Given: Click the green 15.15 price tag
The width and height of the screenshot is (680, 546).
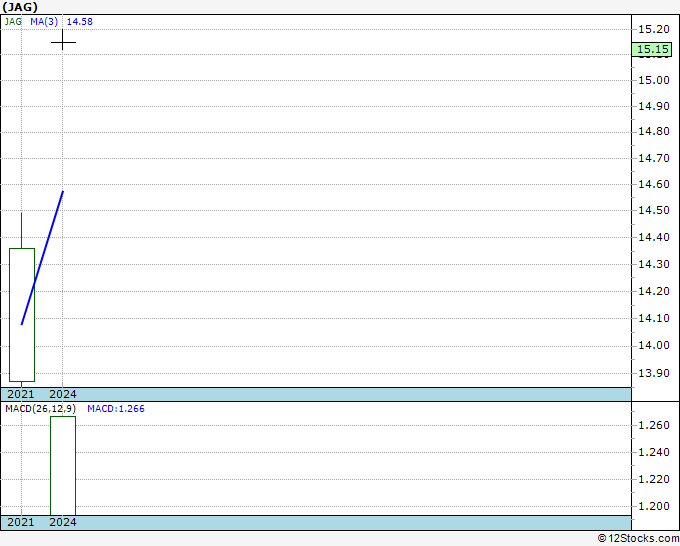Looking at the screenshot, I should click(x=651, y=49).
